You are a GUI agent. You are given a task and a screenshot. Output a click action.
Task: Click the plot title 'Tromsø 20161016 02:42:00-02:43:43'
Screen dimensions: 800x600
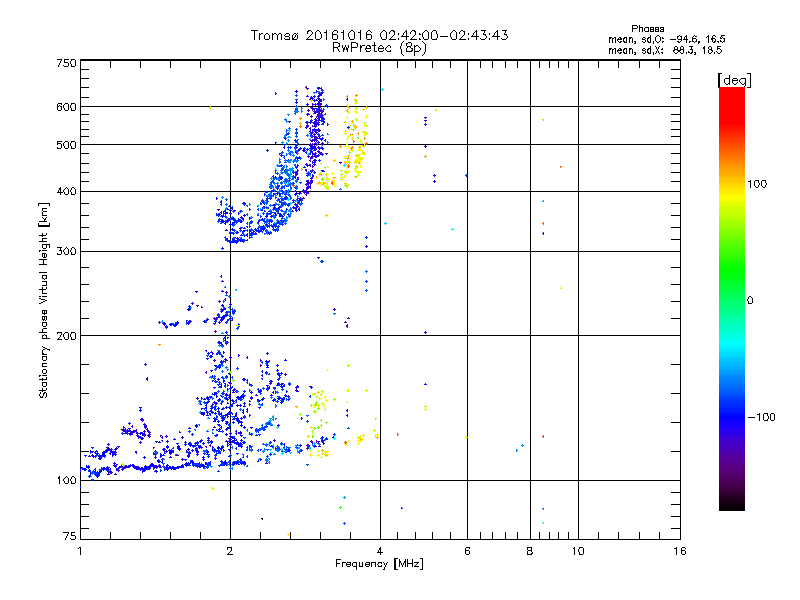pos(379,35)
